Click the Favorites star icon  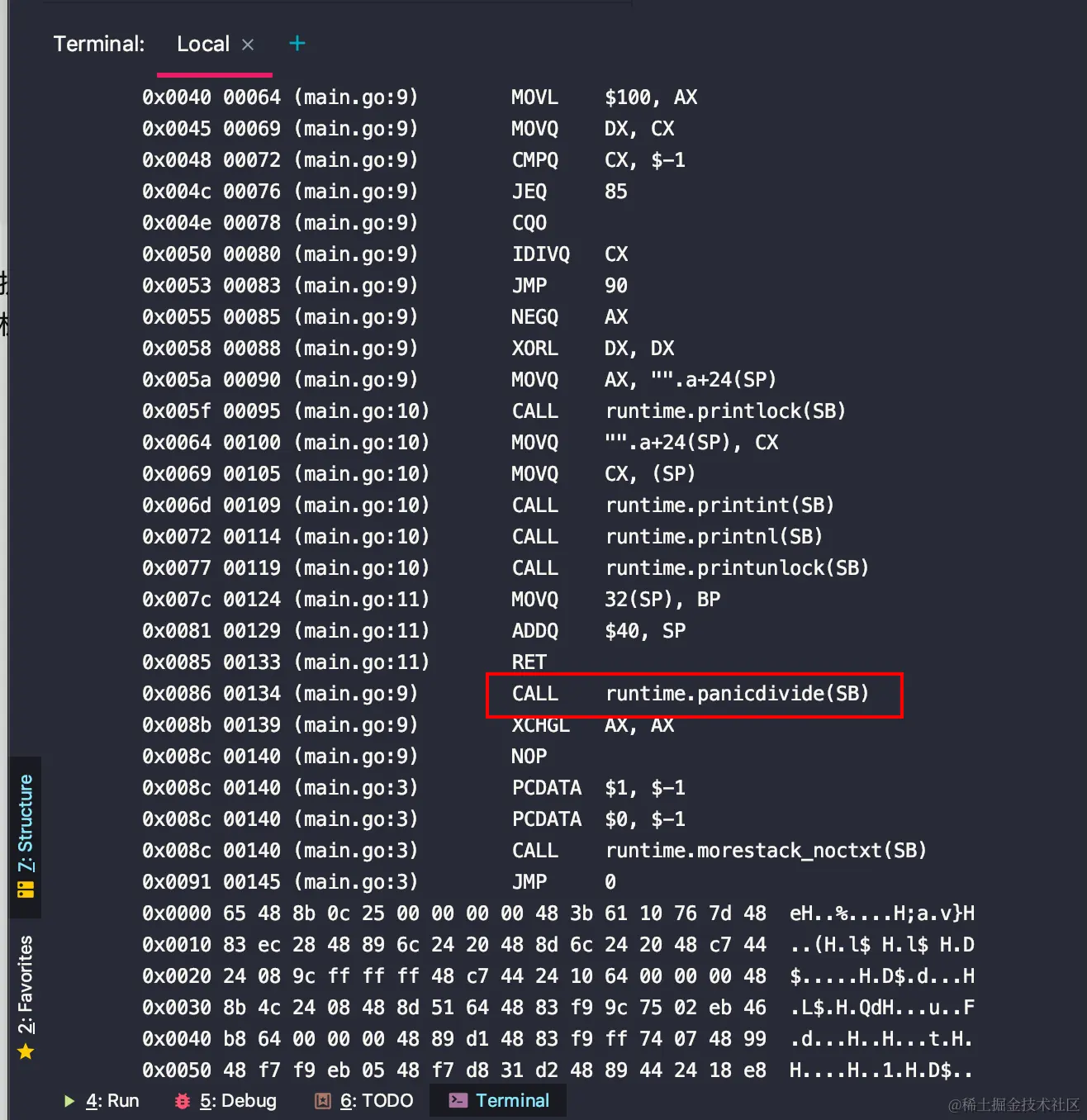(26, 1051)
